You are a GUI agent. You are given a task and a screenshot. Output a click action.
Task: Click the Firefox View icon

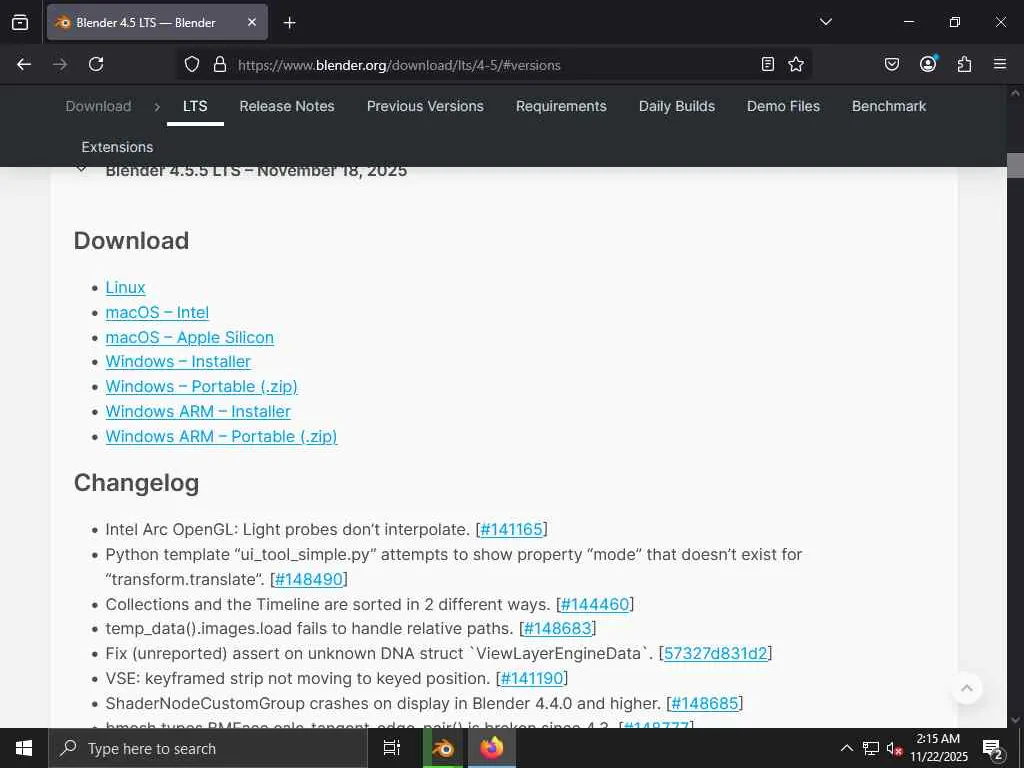click(20, 22)
